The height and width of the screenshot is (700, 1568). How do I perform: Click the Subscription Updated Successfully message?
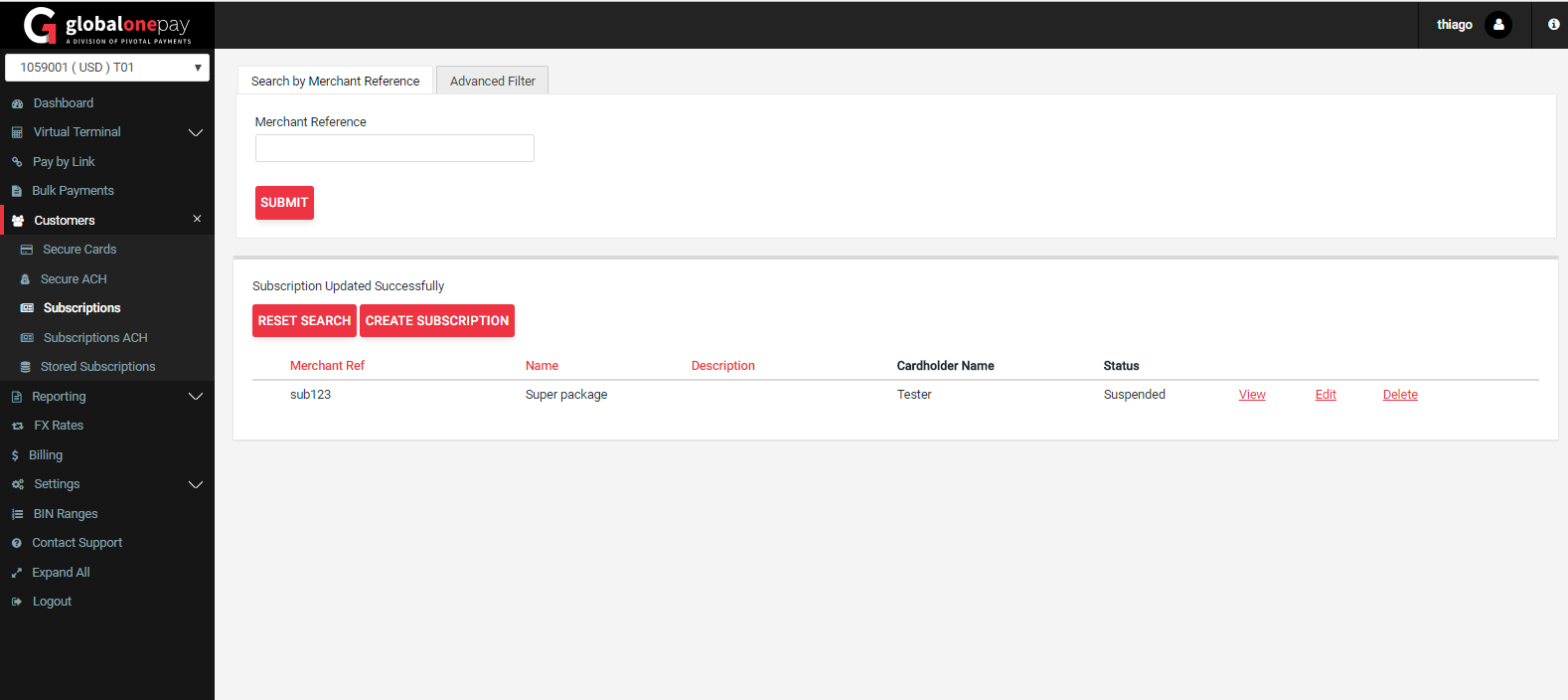tap(348, 286)
